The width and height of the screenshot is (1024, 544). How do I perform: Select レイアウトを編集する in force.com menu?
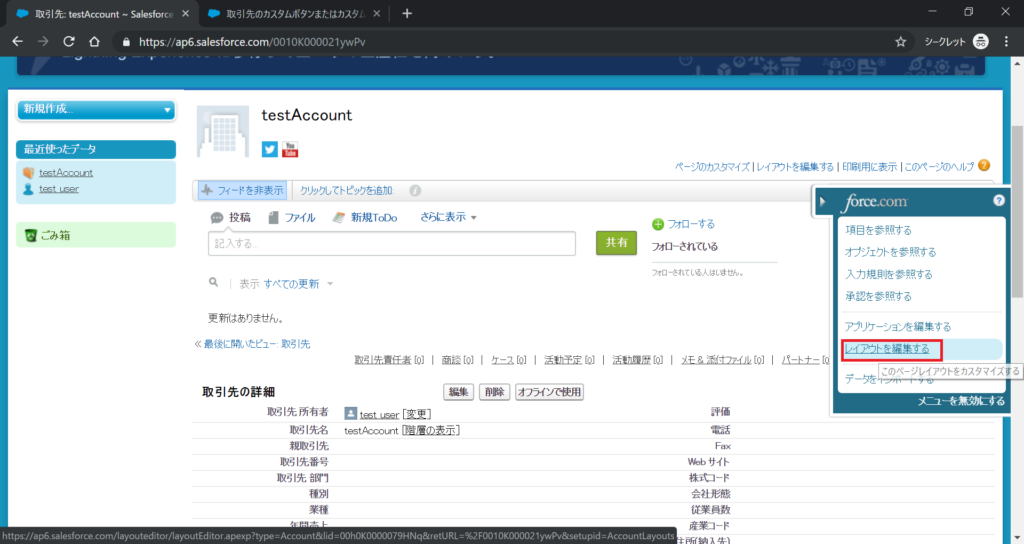(x=887, y=349)
